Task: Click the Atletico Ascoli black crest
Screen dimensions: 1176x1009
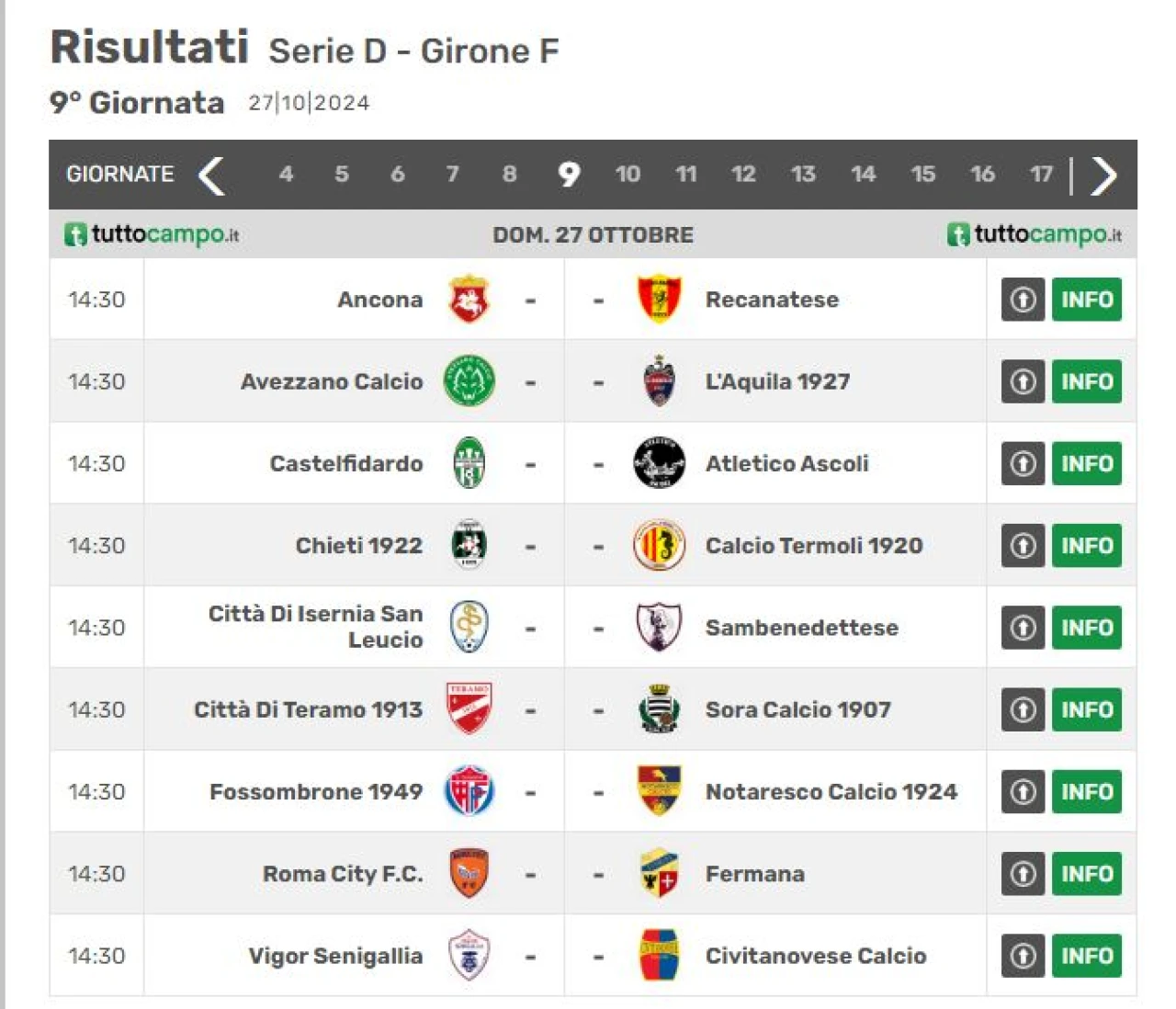Action: click(659, 463)
